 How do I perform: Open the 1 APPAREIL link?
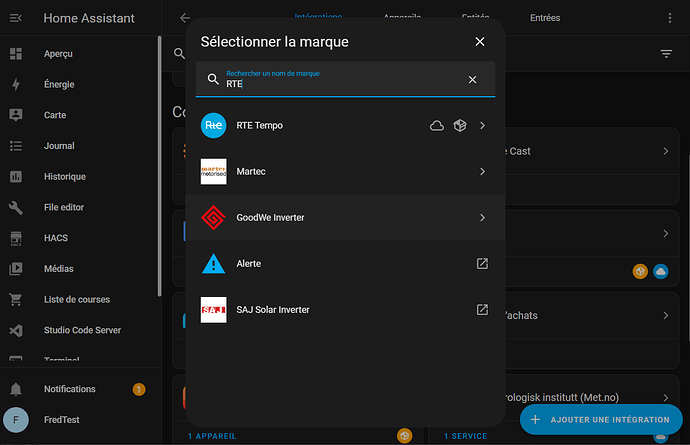coord(212,436)
